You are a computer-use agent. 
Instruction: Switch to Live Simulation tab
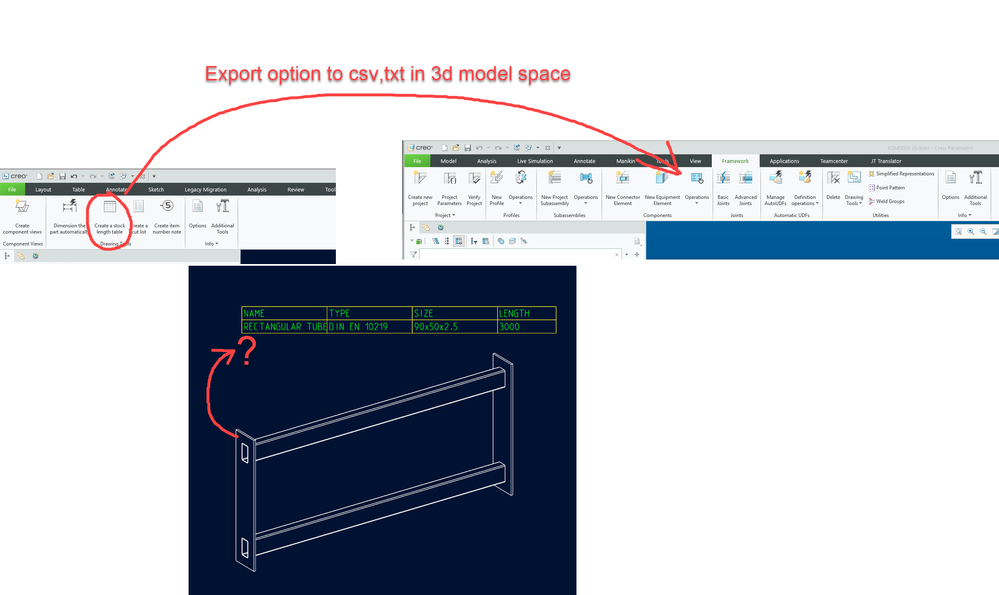tap(535, 161)
